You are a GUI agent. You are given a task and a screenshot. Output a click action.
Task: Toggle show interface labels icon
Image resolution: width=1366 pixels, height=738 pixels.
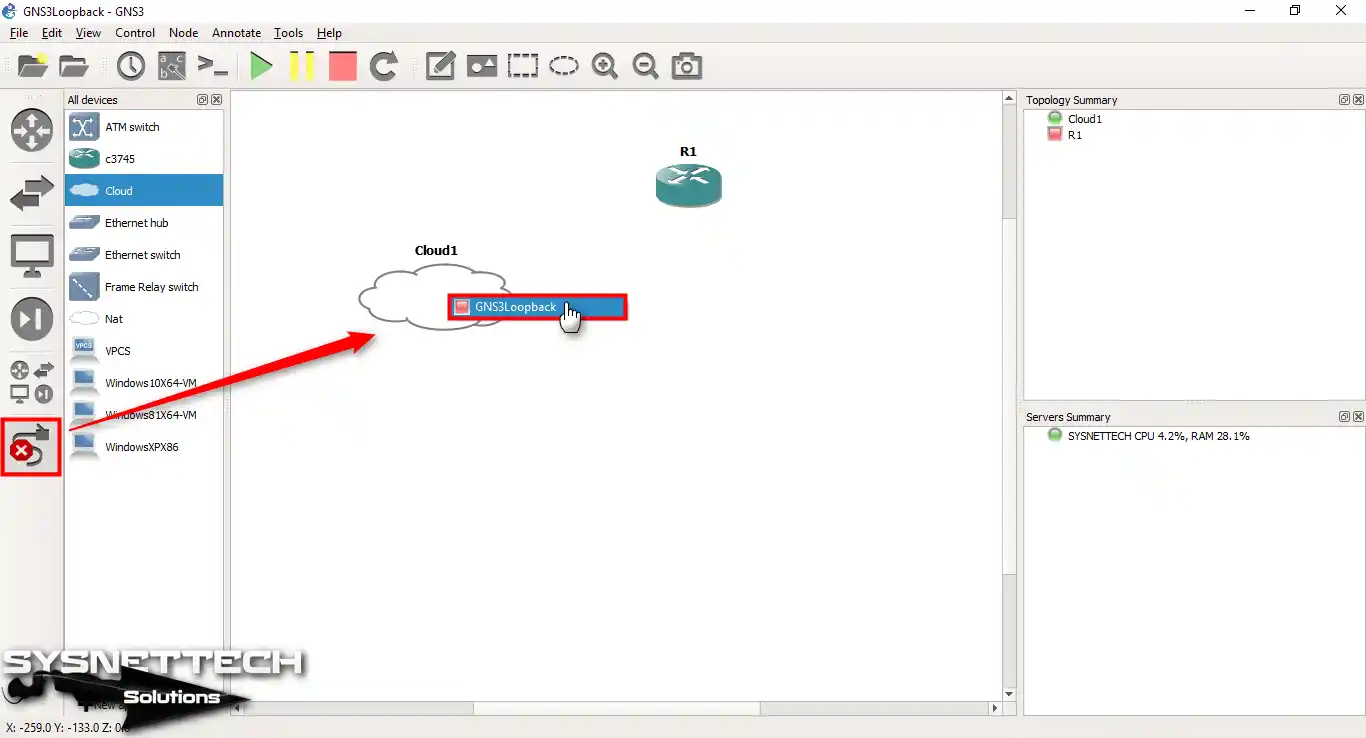coord(172,66)
